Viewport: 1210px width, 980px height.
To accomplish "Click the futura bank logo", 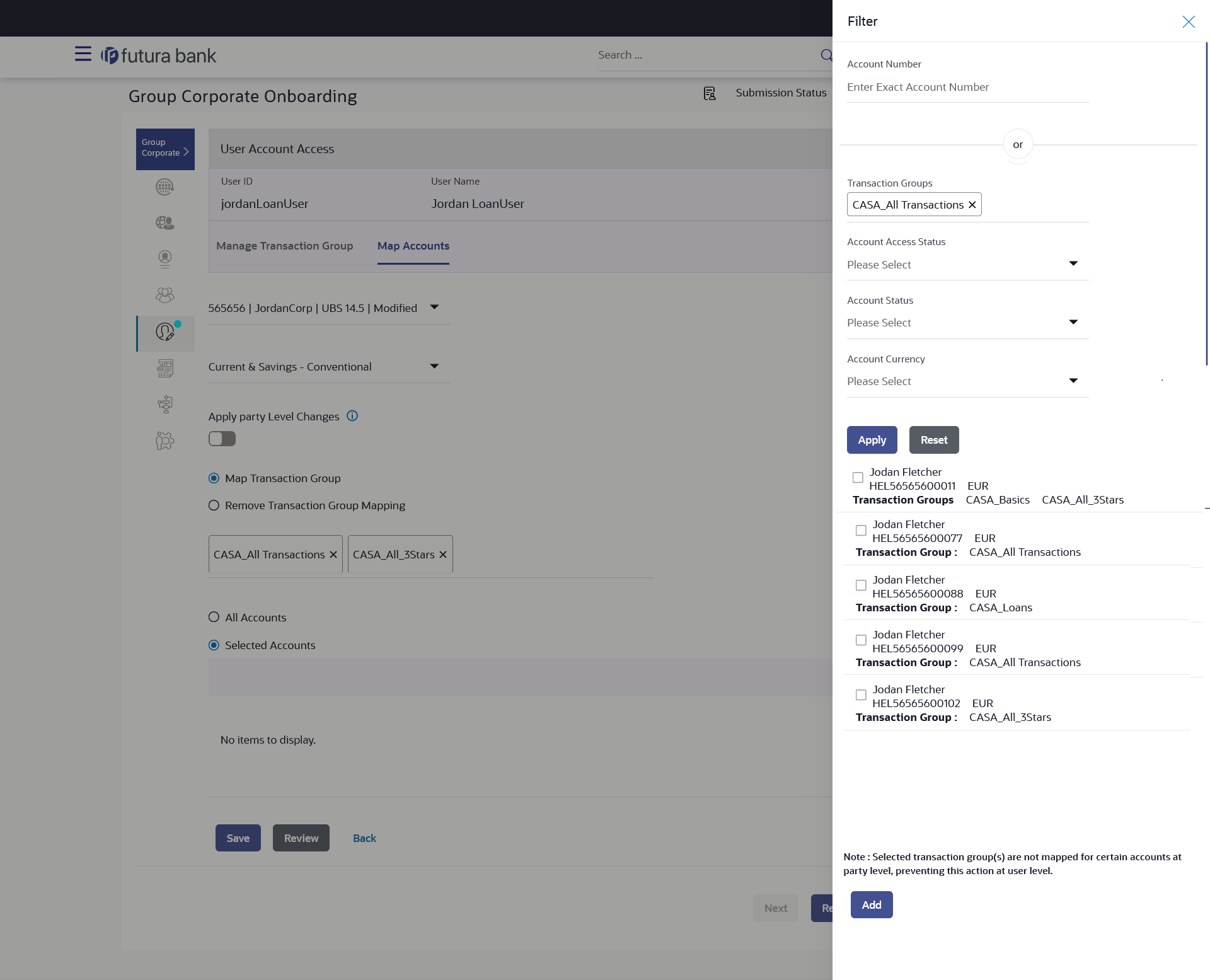I will point(159,55).
